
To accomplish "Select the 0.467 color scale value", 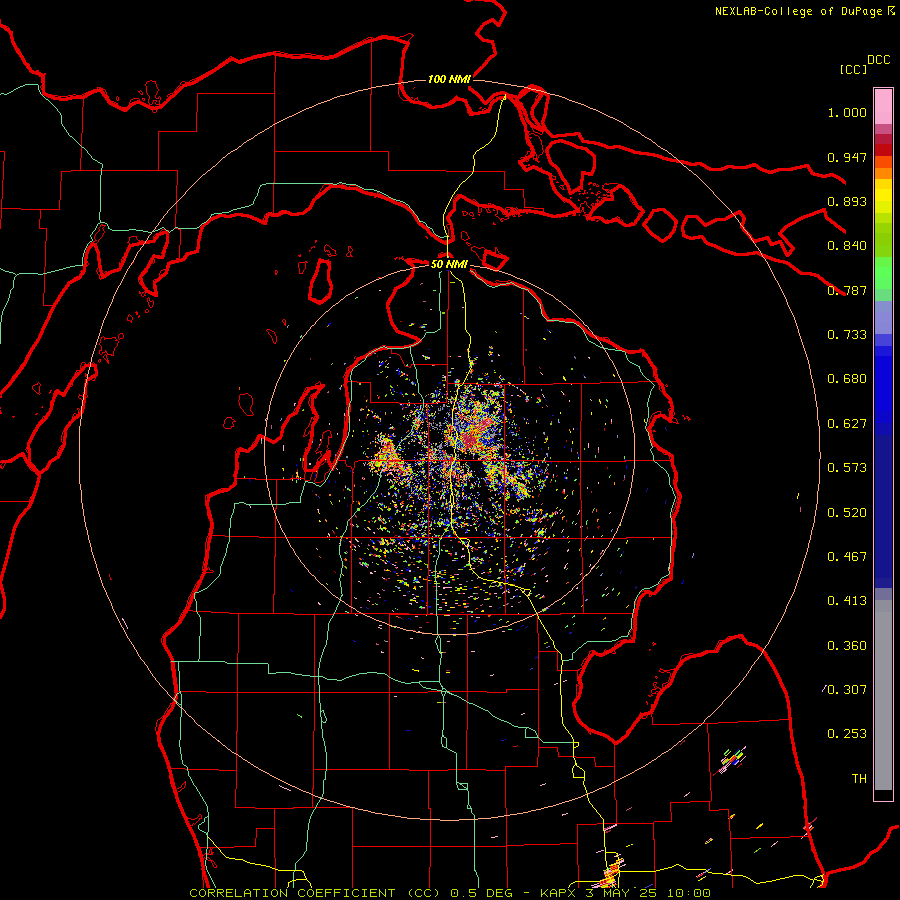I will [x=847, y=557].
